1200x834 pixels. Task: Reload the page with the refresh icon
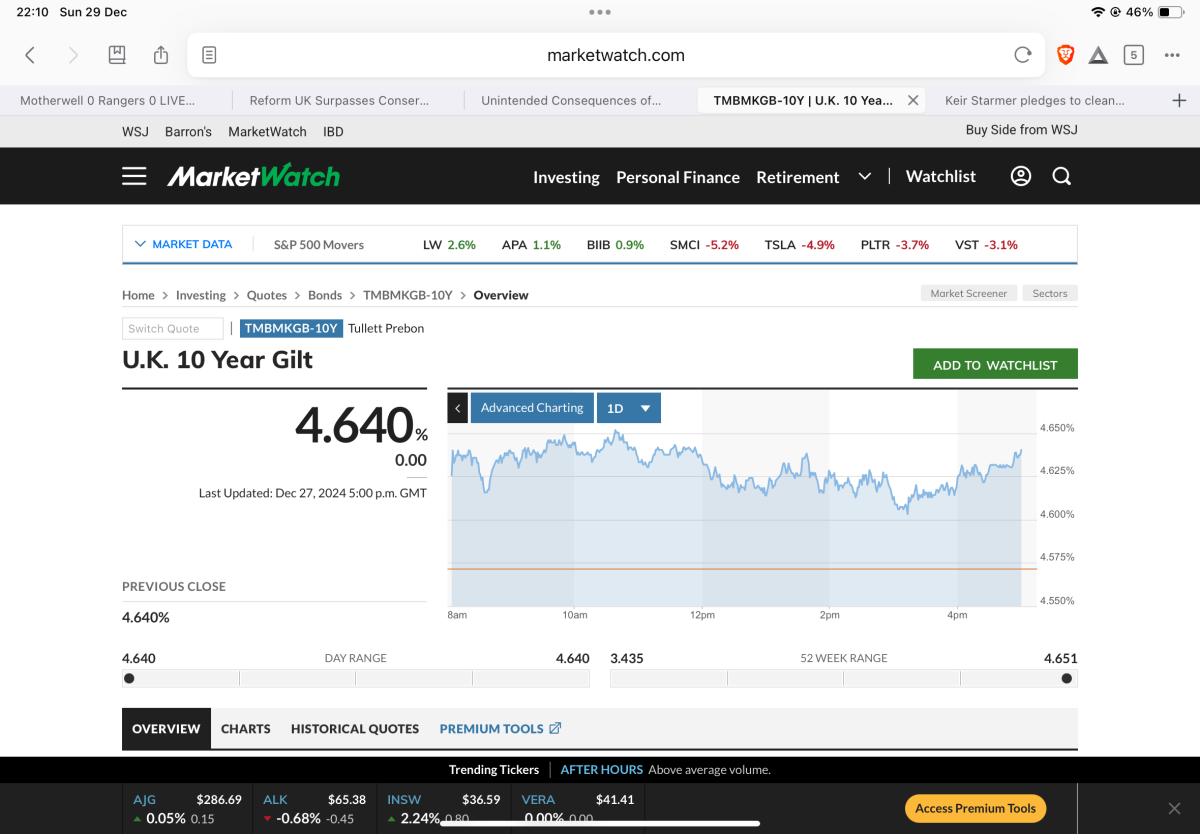[x=1022, y=55]
